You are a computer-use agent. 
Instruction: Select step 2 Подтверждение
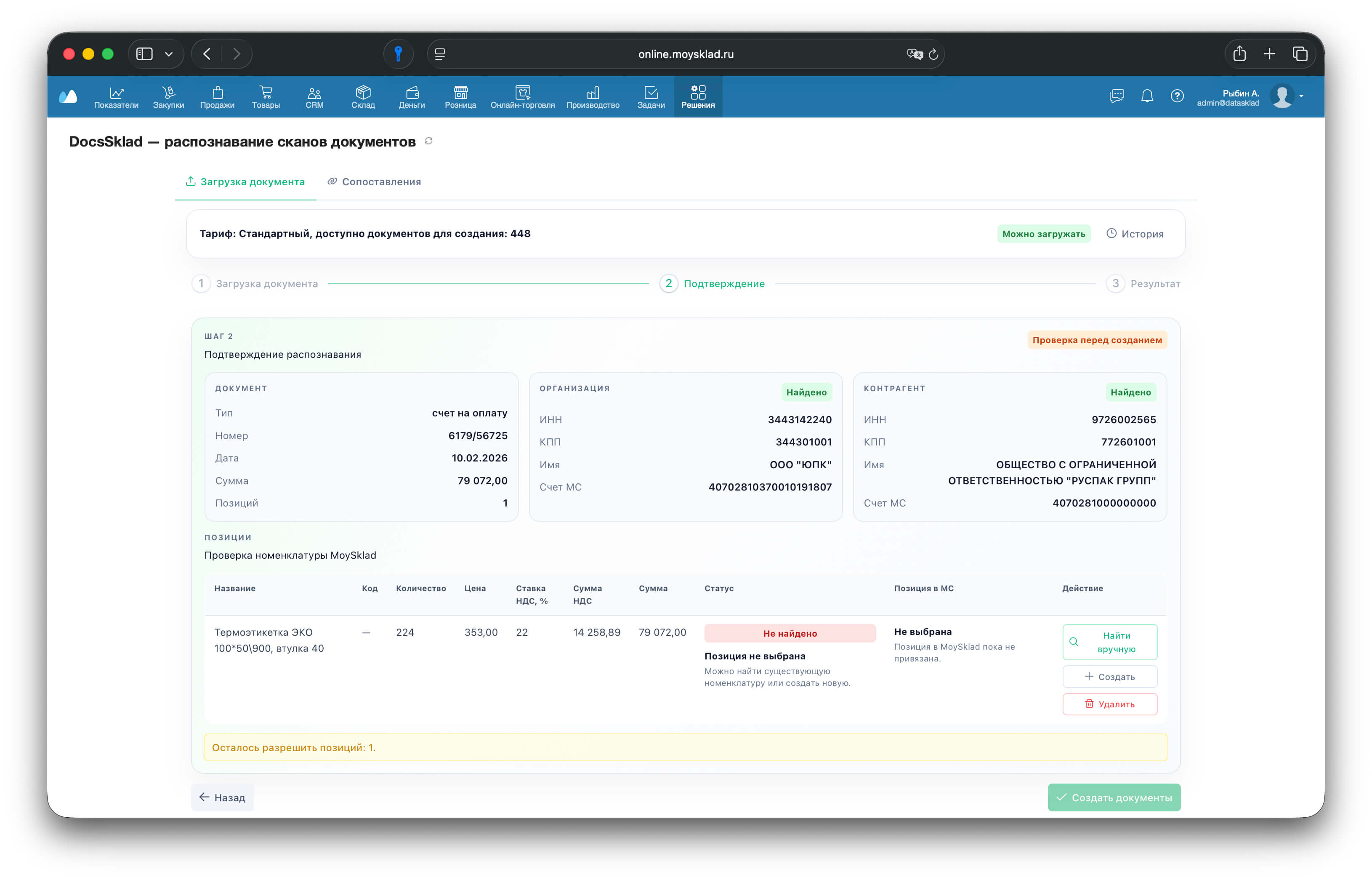point(712,283)
